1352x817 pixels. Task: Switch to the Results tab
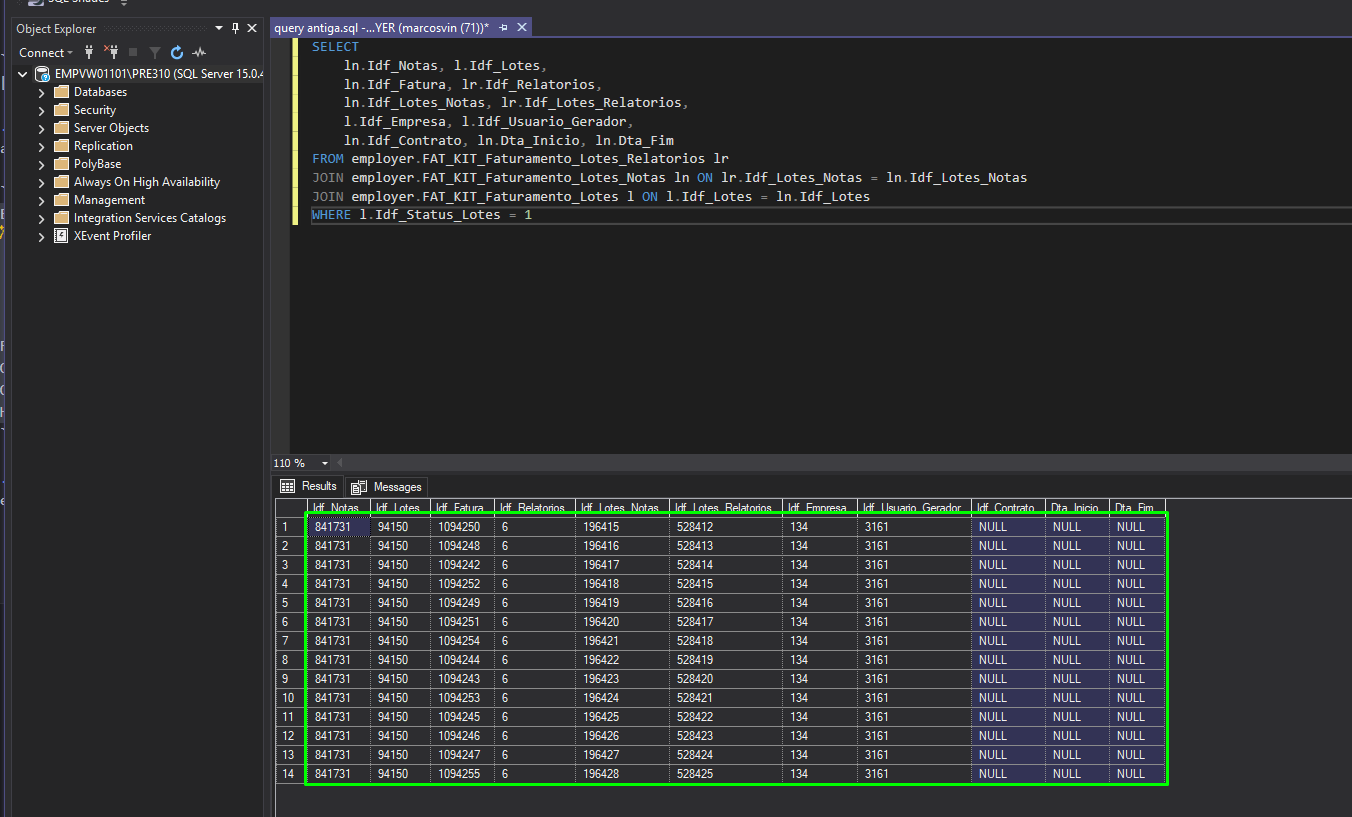309,486
